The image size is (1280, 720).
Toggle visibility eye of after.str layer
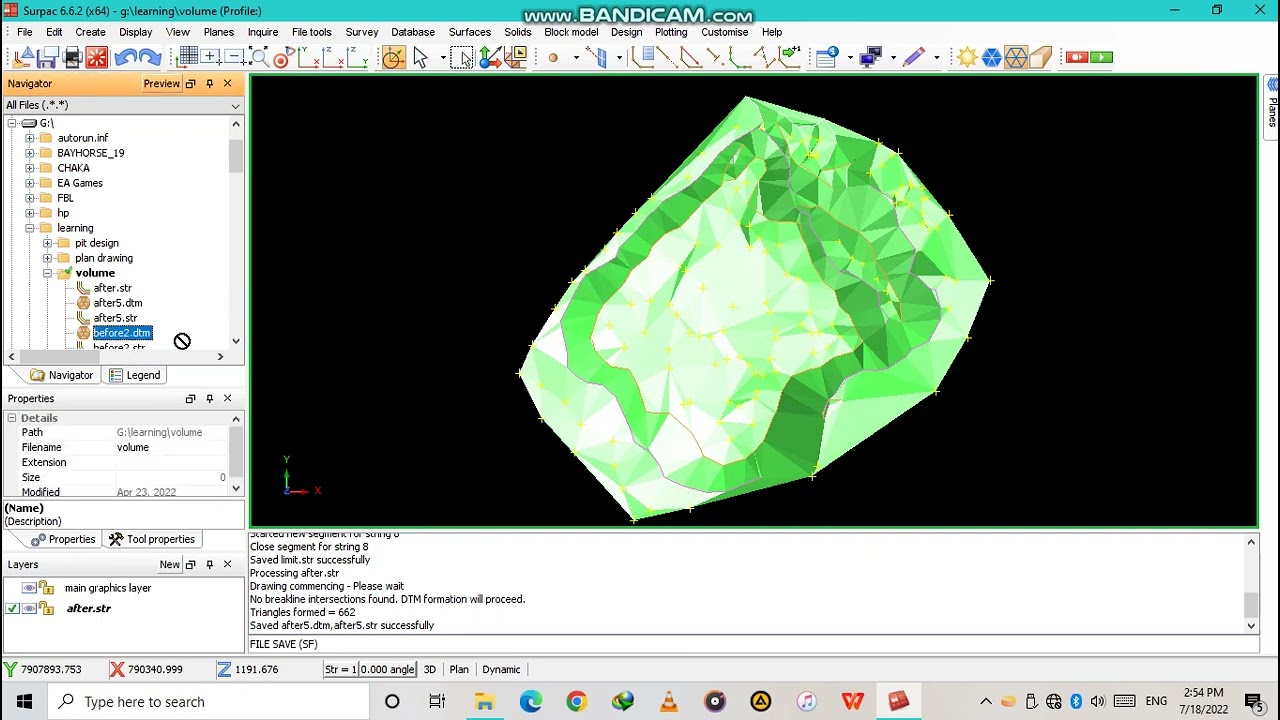(x=29, y=608)
